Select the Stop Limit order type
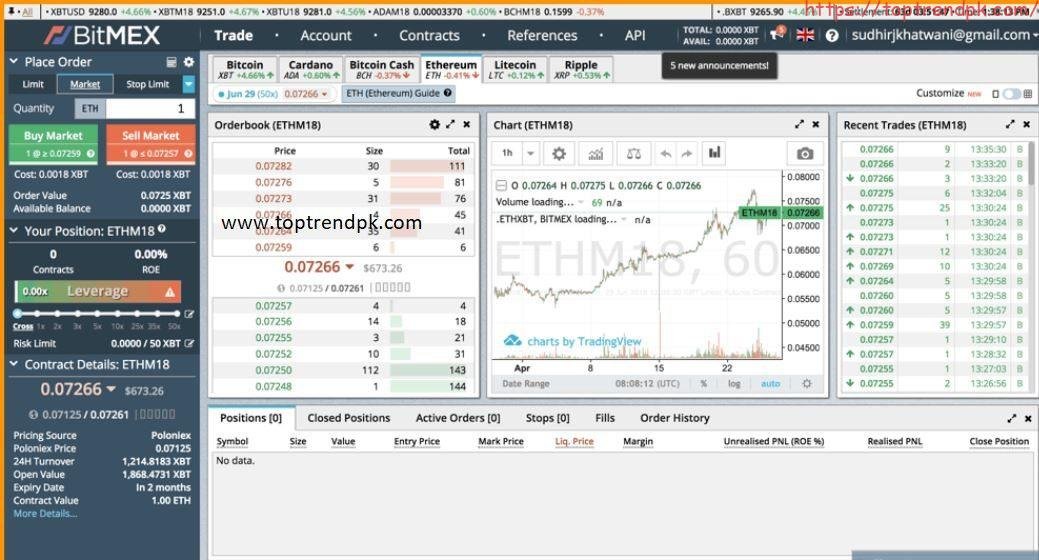 click(147, 84)
